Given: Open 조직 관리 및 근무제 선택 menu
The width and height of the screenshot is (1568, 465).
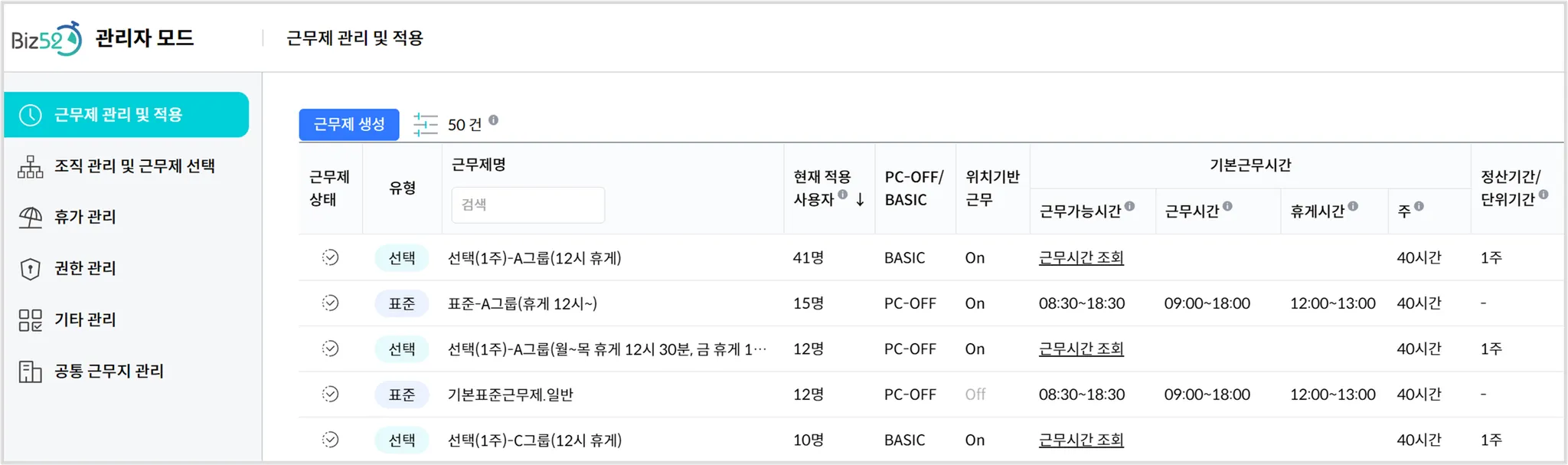Looking at the screenshot, I should click(134, 166).
